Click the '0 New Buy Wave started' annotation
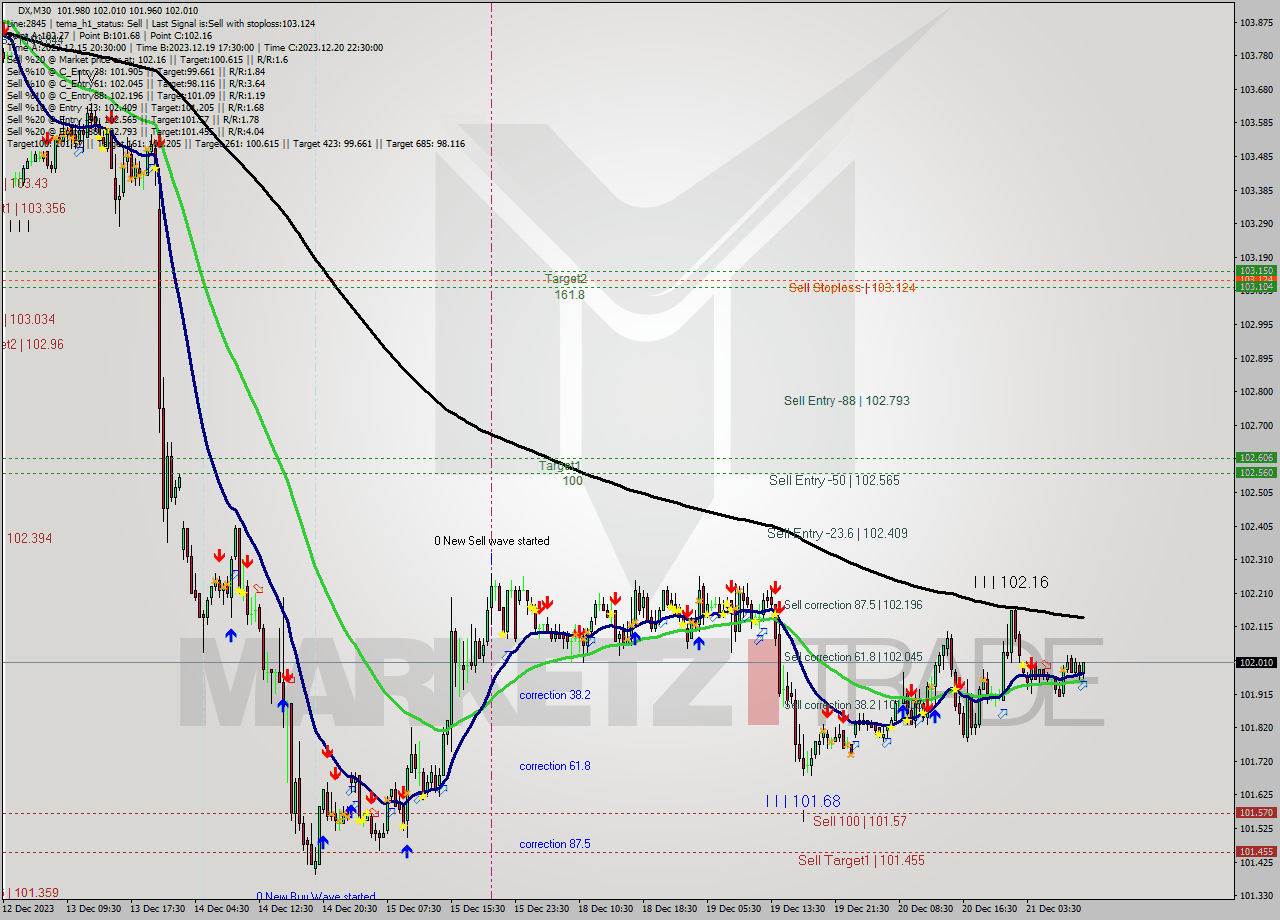 point(316,897)
